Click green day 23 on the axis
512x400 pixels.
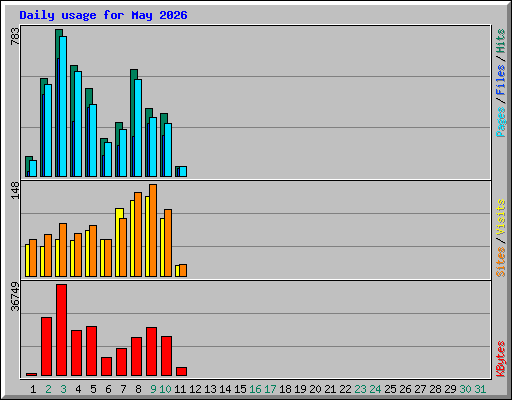click(x=360, y=389)
